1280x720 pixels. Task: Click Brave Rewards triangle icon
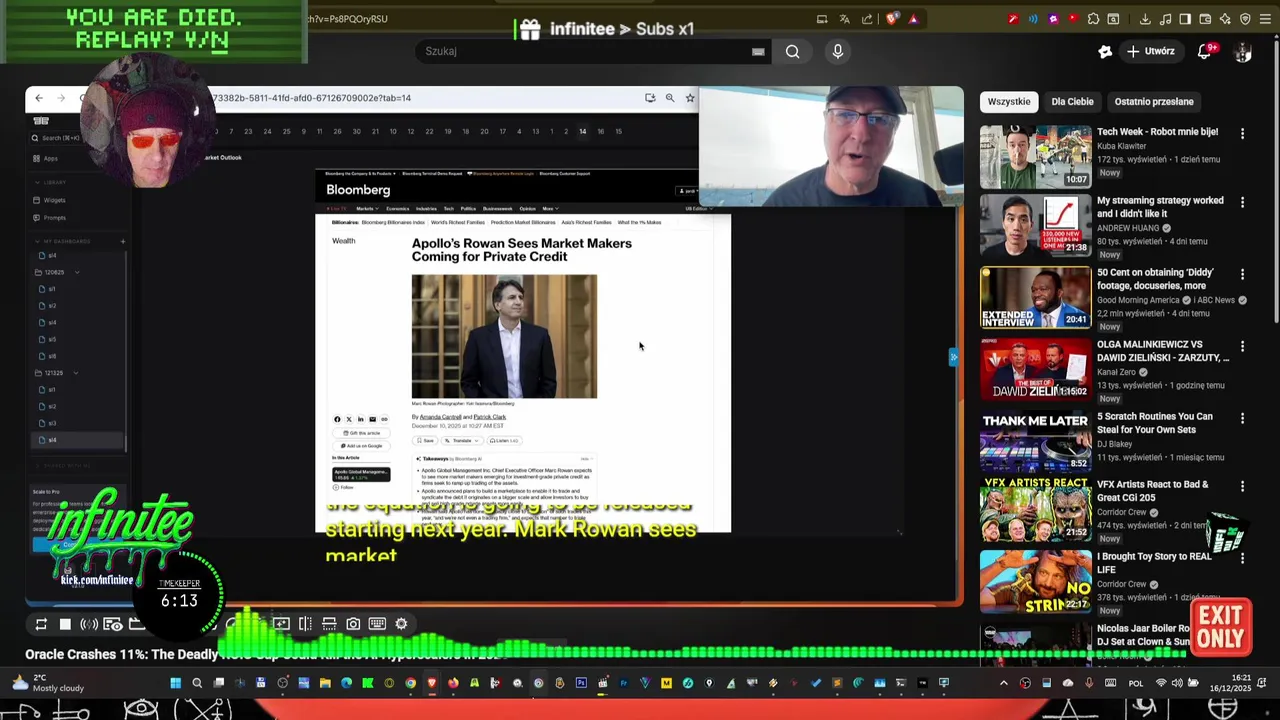(x=912, y=18)
